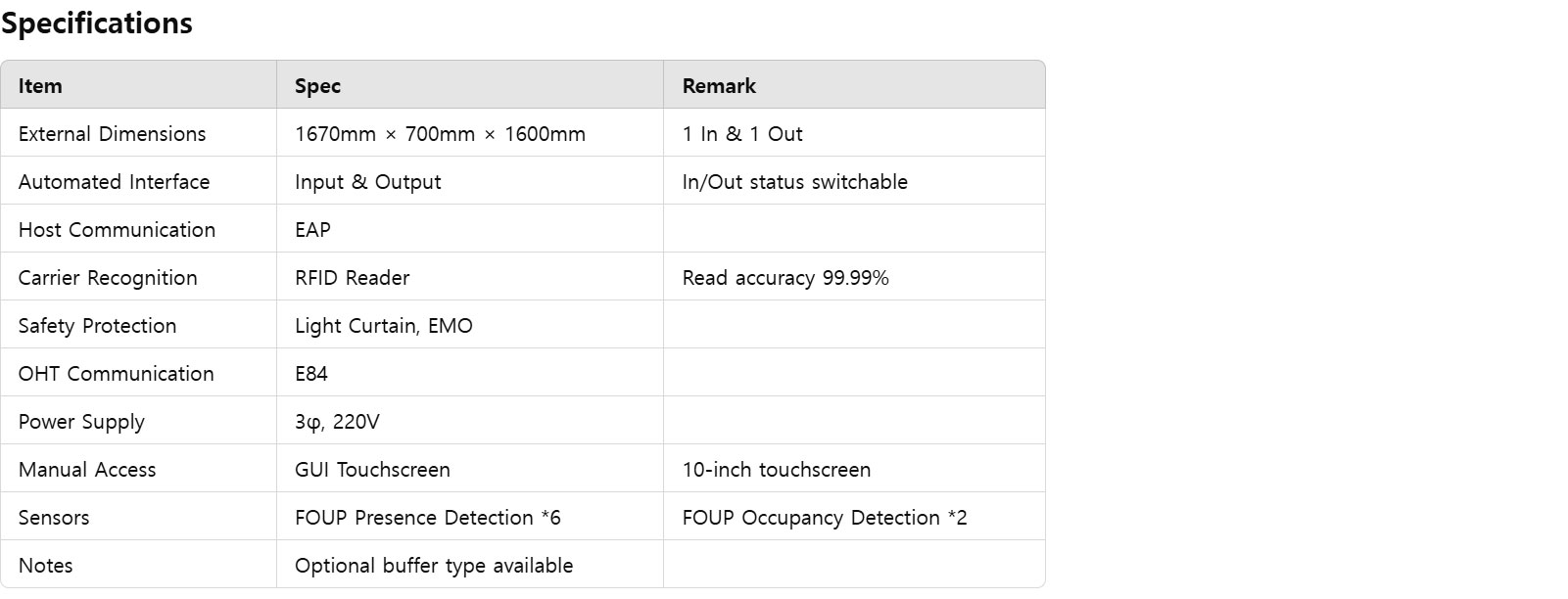
Task: Click FOUP Presence Detection *6 cell
Action: coord(470,517)
